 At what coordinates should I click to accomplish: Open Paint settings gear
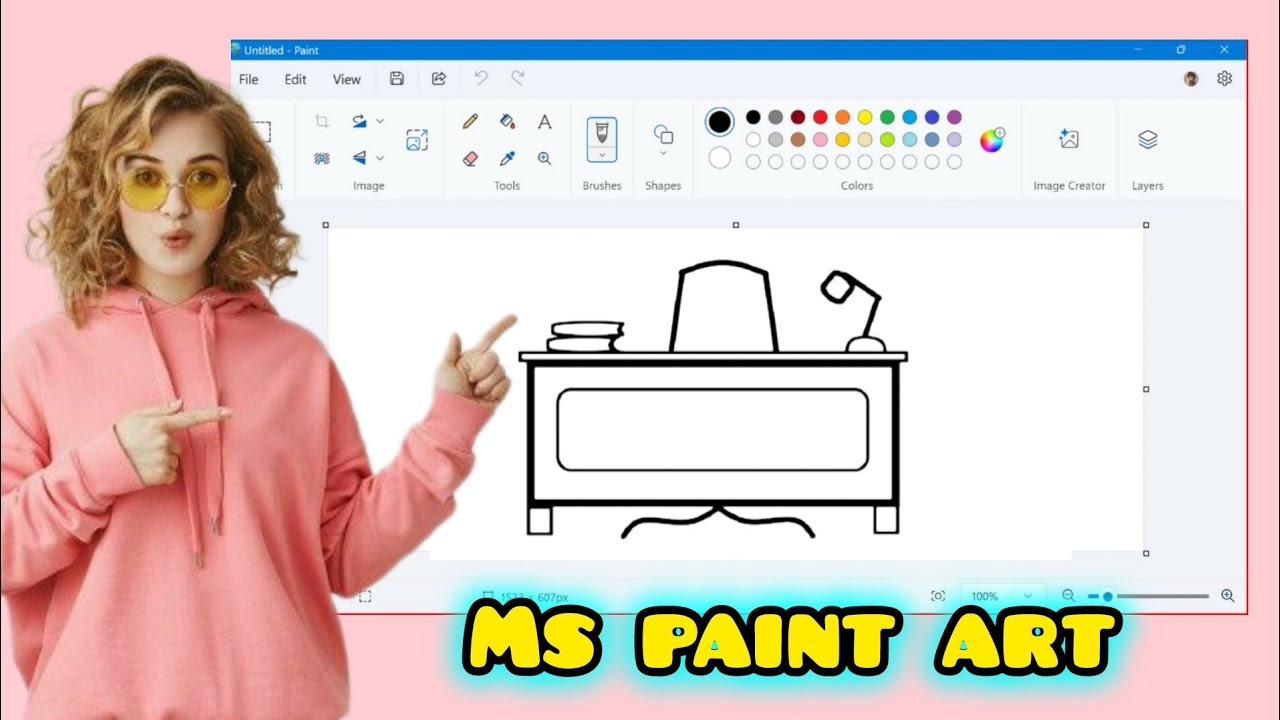1224,78
